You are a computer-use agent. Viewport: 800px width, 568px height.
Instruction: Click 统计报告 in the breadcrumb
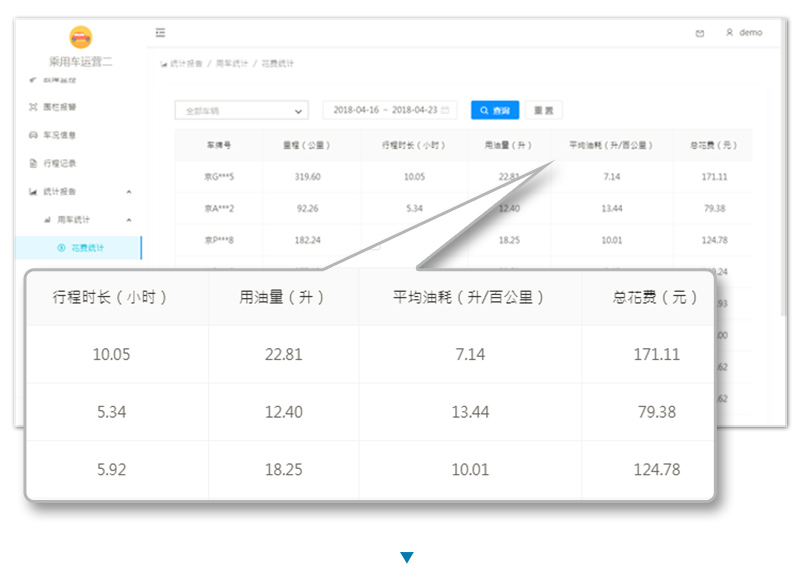[186, 63]
